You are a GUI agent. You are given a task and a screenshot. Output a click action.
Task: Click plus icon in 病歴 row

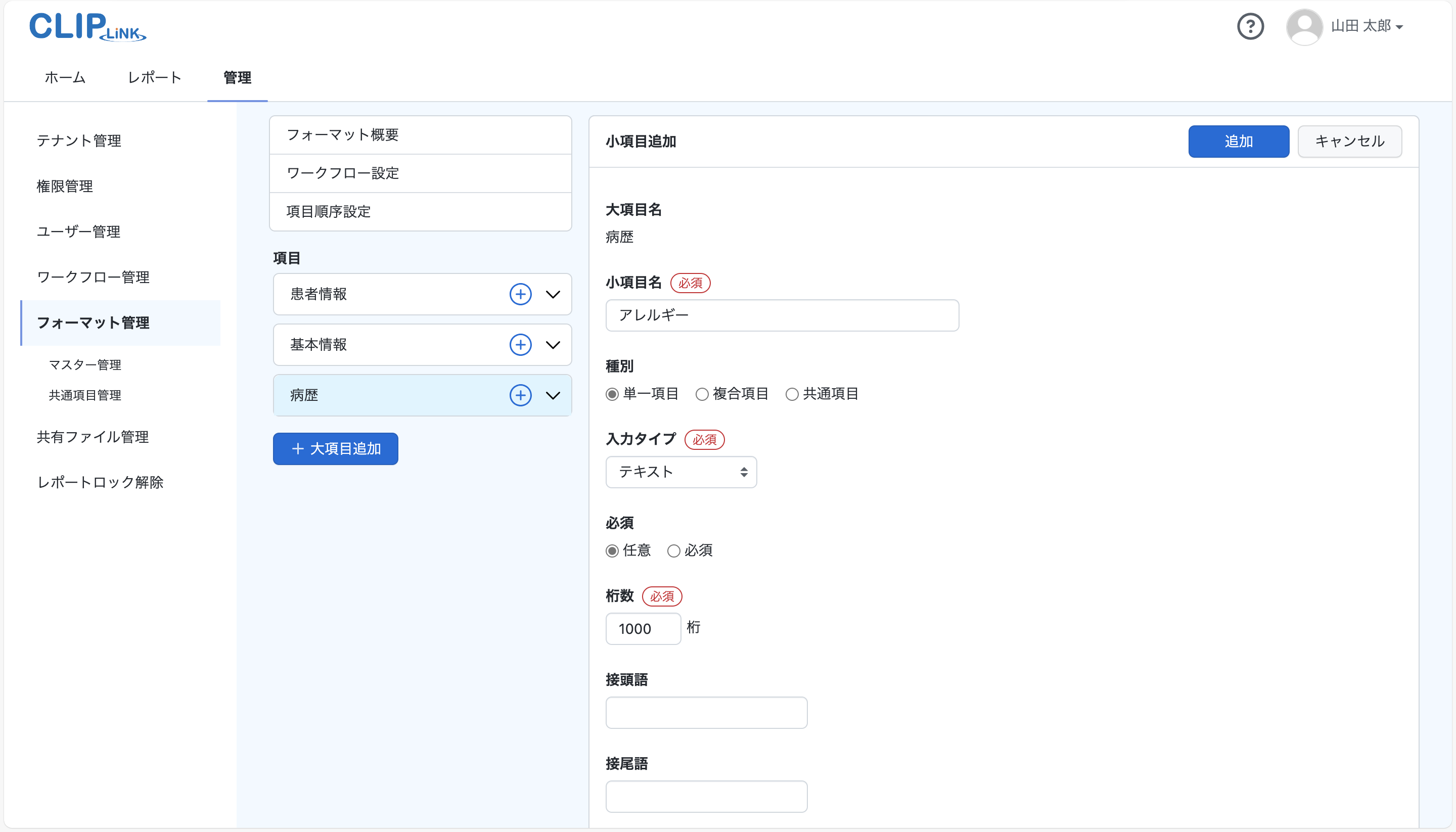pyautogui.click(x=520, y=395)
